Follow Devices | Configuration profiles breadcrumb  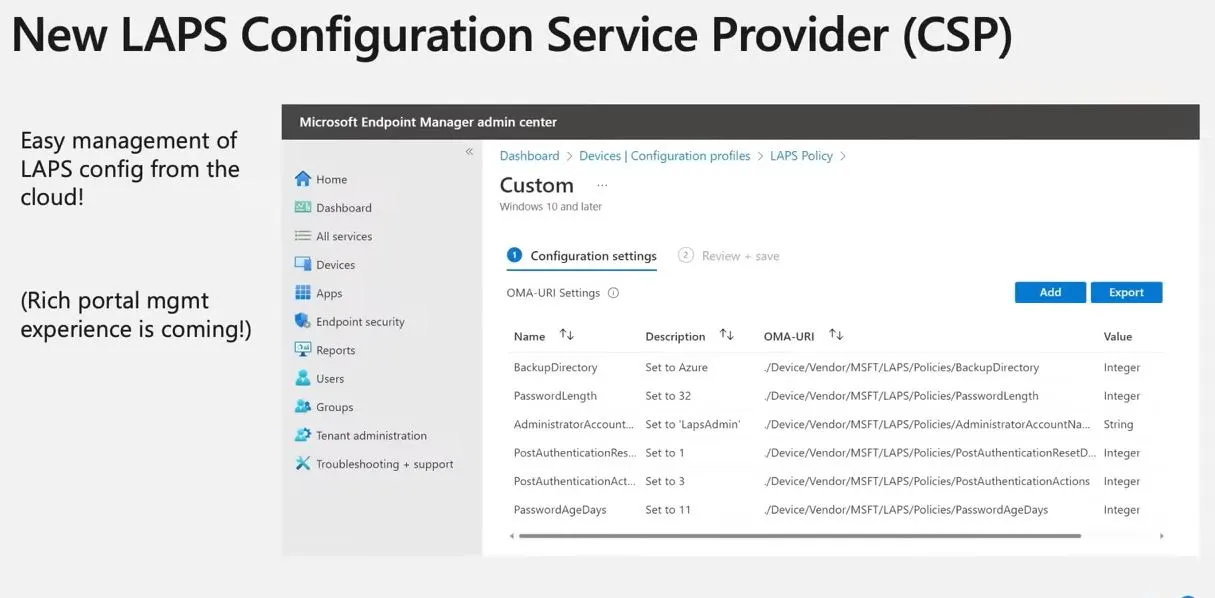pos(664,156)
